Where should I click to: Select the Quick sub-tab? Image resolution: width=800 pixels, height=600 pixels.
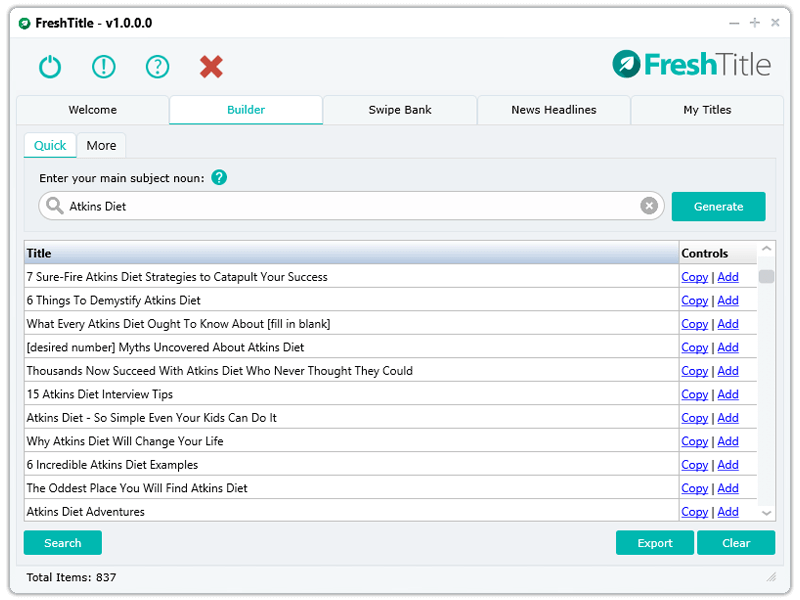point(50,145)
